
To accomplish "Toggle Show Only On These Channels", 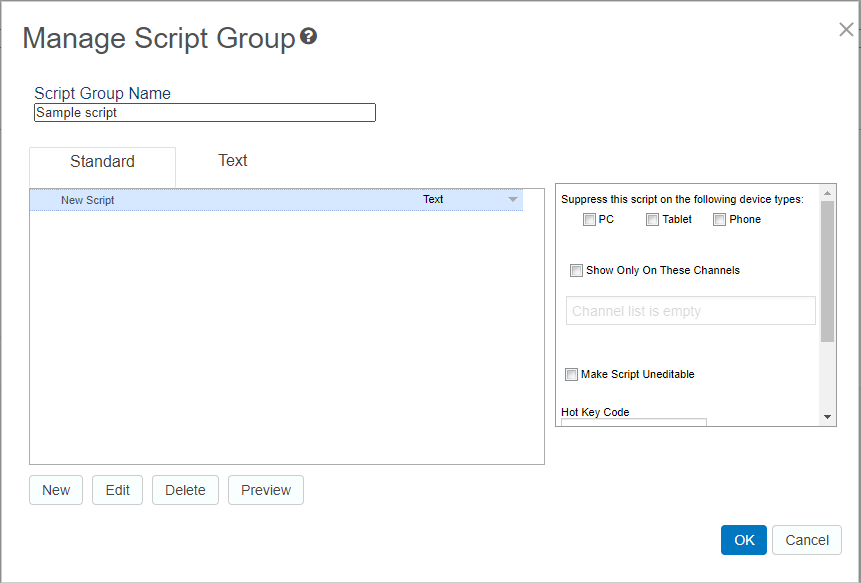I will (x=576, y=271).
